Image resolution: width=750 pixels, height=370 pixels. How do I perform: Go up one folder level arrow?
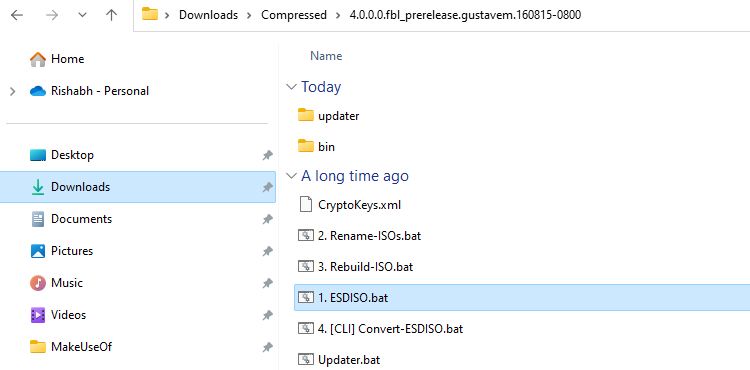pos(111,15)
